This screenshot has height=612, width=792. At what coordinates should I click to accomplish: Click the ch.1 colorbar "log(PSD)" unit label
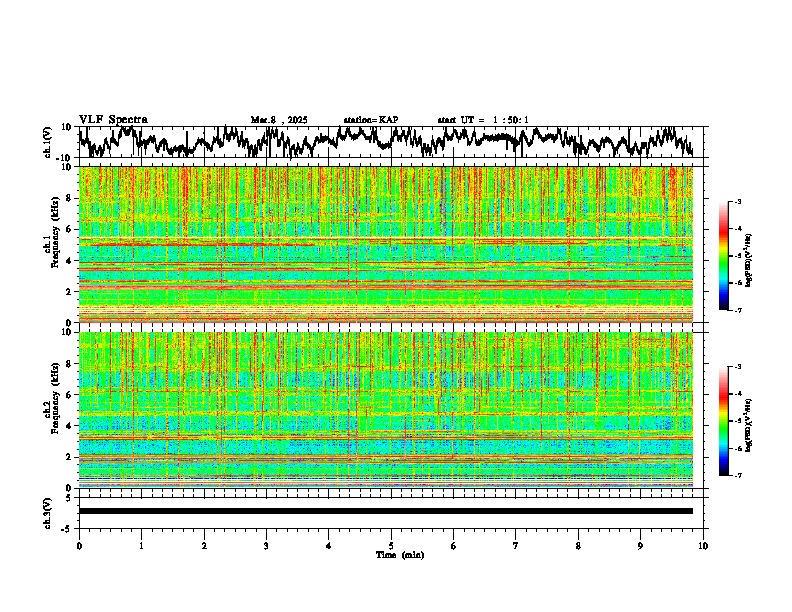[x=749, y=261]
